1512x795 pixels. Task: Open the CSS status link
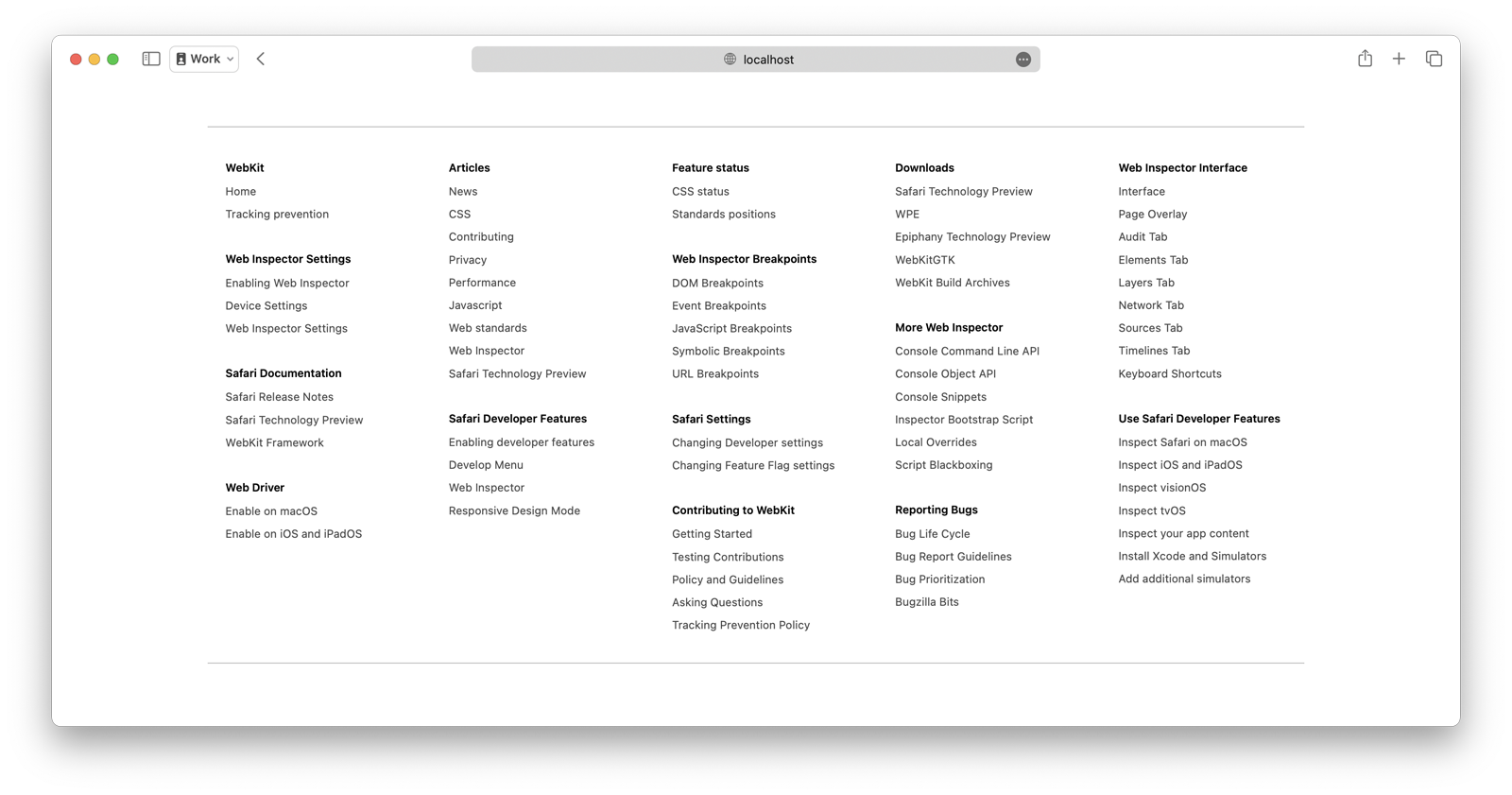[x=700, y=192]
